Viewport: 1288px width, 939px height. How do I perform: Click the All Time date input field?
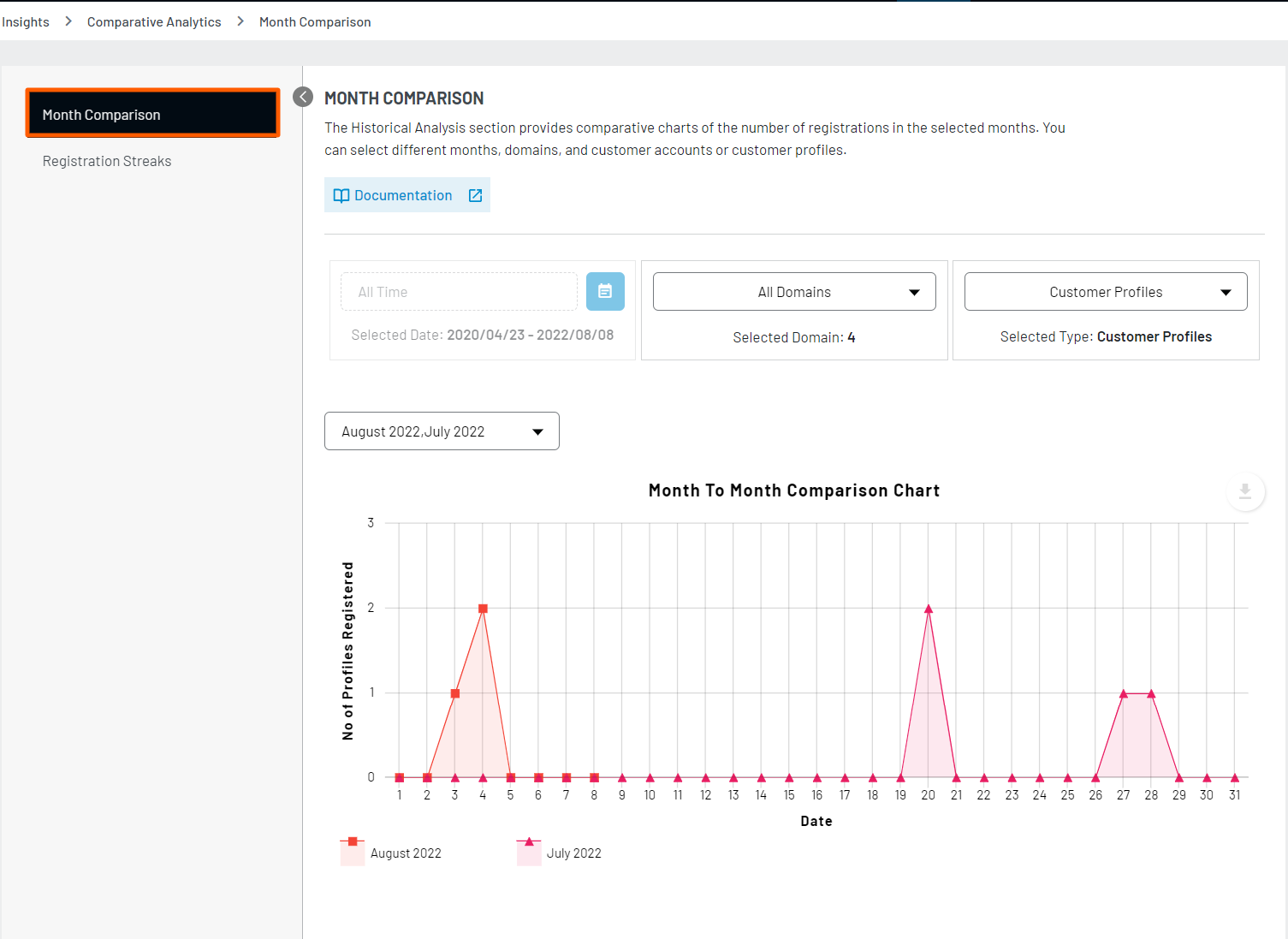click(x=459, y=292)
